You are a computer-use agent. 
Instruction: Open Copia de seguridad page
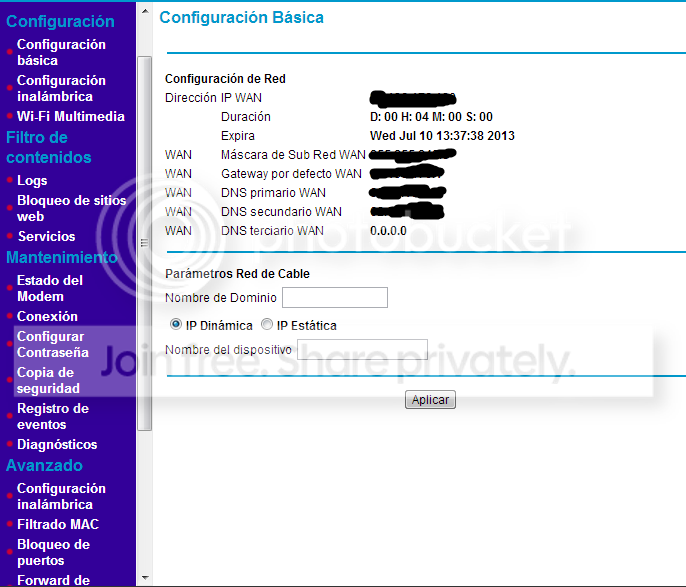click(48, 380)
